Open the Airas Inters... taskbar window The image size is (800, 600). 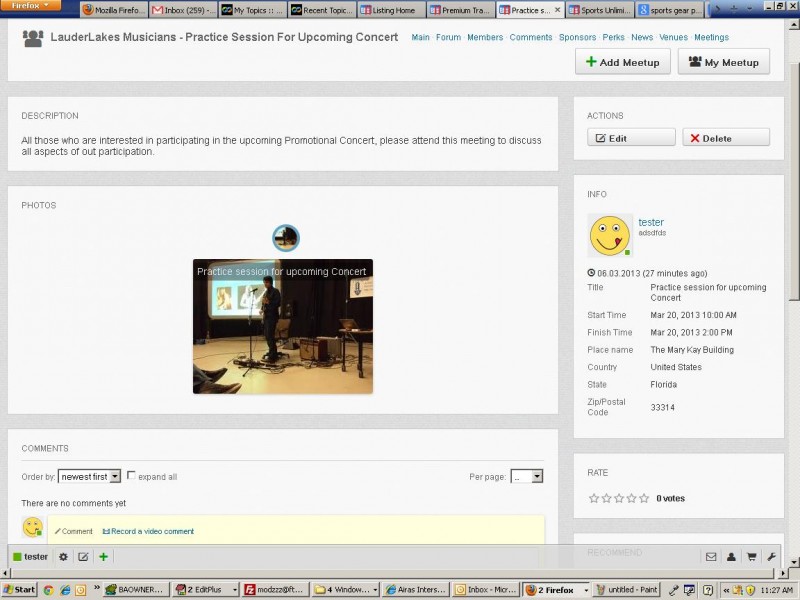coord(416,590)
